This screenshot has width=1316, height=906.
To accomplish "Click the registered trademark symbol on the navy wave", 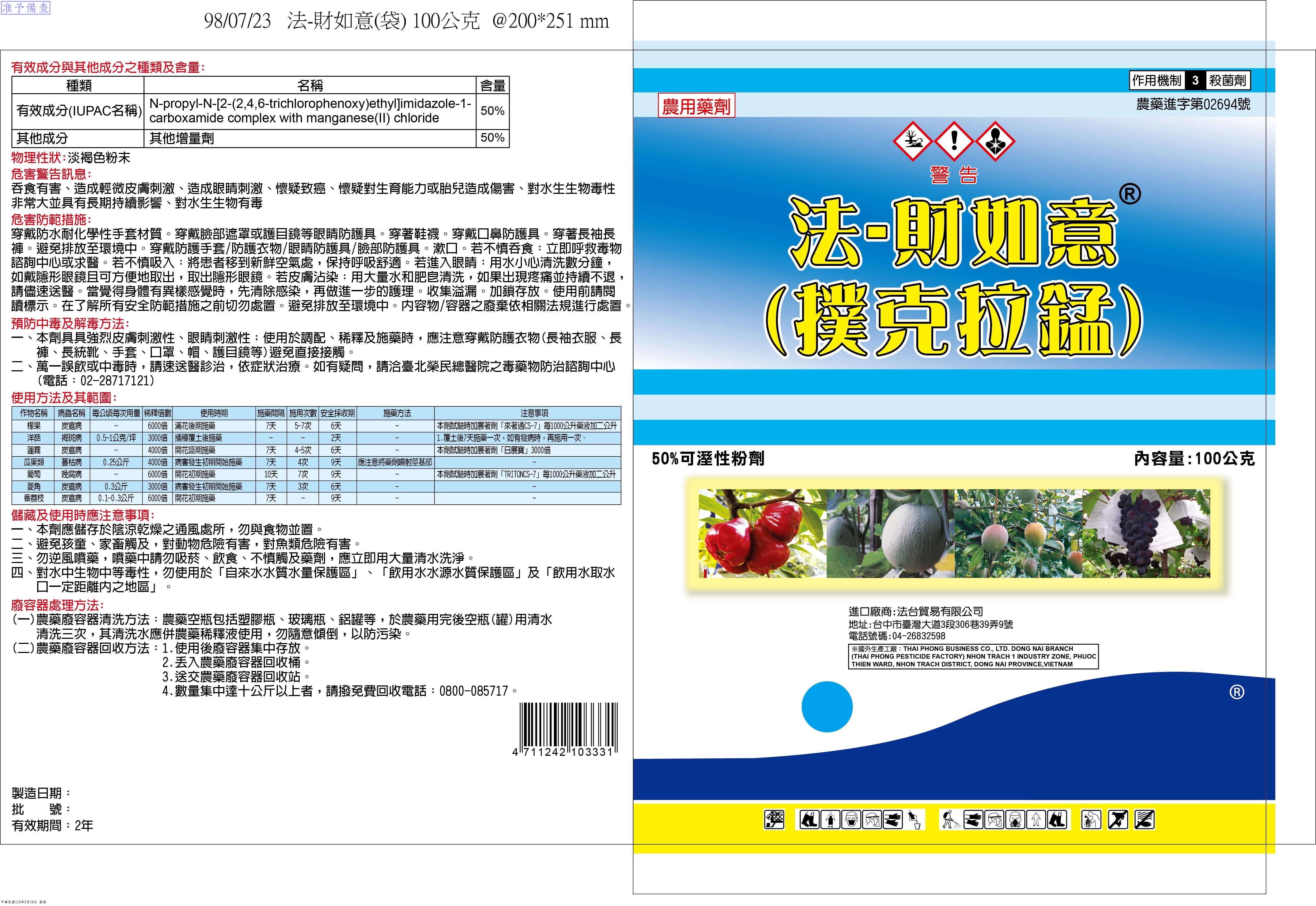I will point(1236,692).
